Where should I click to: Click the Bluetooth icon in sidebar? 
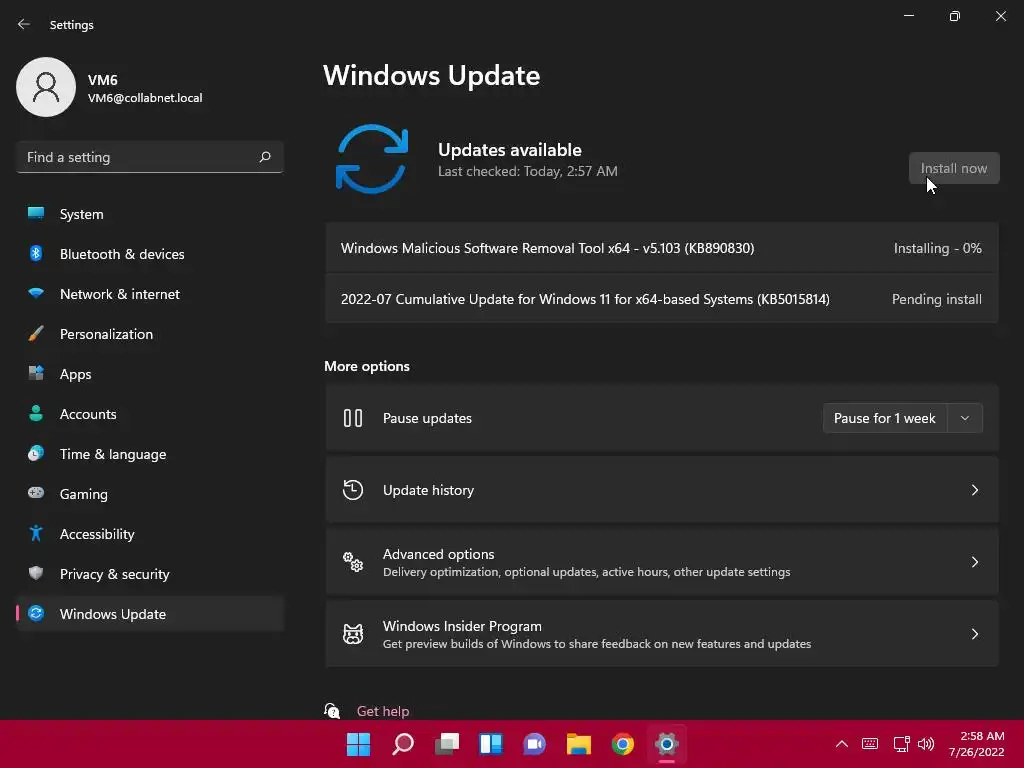pyautogui.click(x=36, y=253)
